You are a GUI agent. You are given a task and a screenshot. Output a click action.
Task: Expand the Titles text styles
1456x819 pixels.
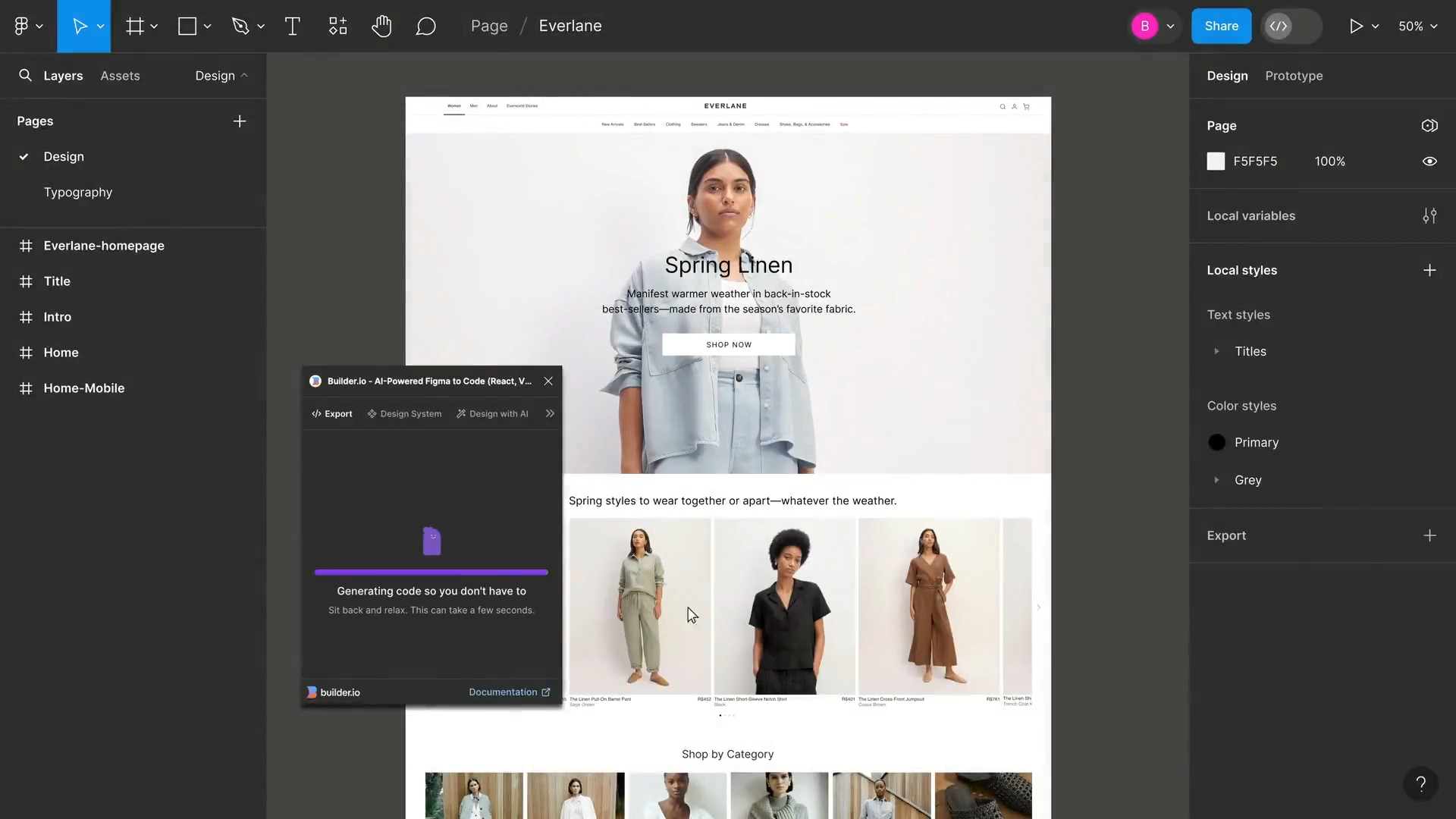coord(1216,352)
